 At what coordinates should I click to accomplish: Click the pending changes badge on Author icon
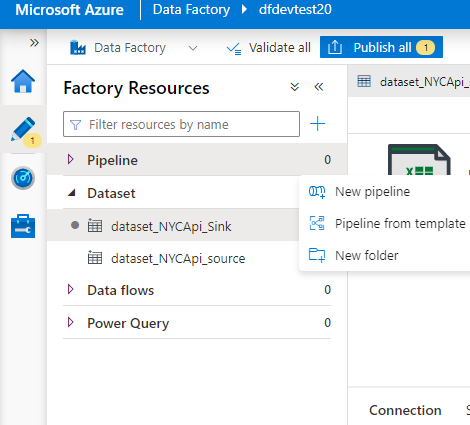click(32, 141)
